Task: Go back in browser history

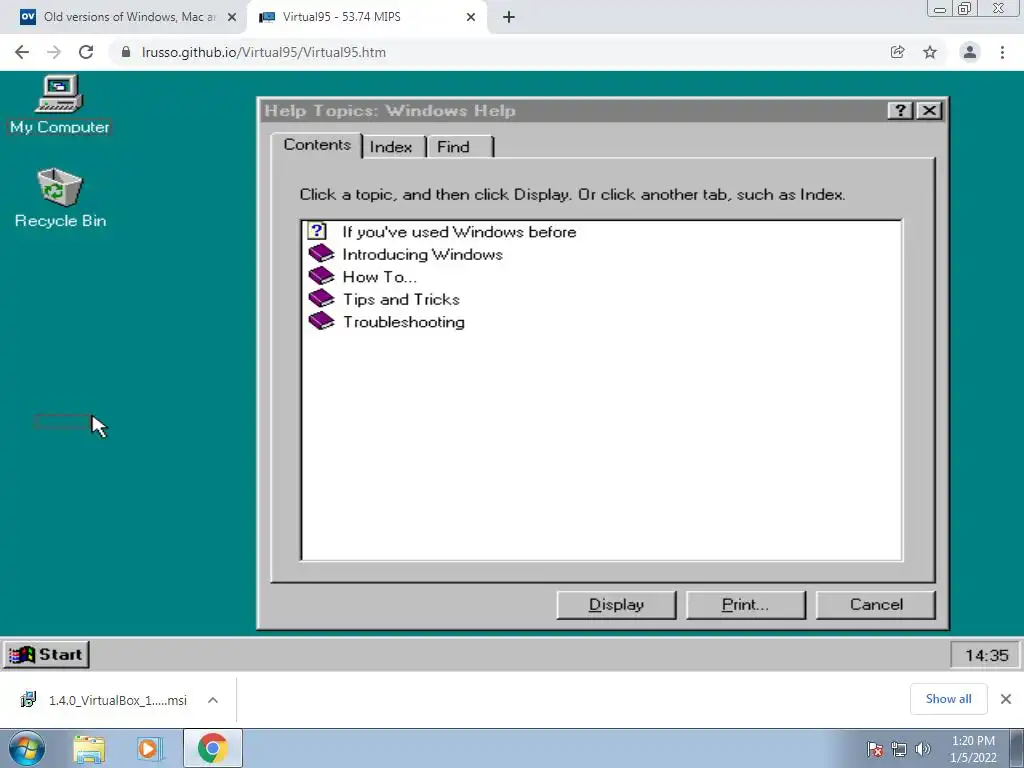Action: [x=22, y=52]
